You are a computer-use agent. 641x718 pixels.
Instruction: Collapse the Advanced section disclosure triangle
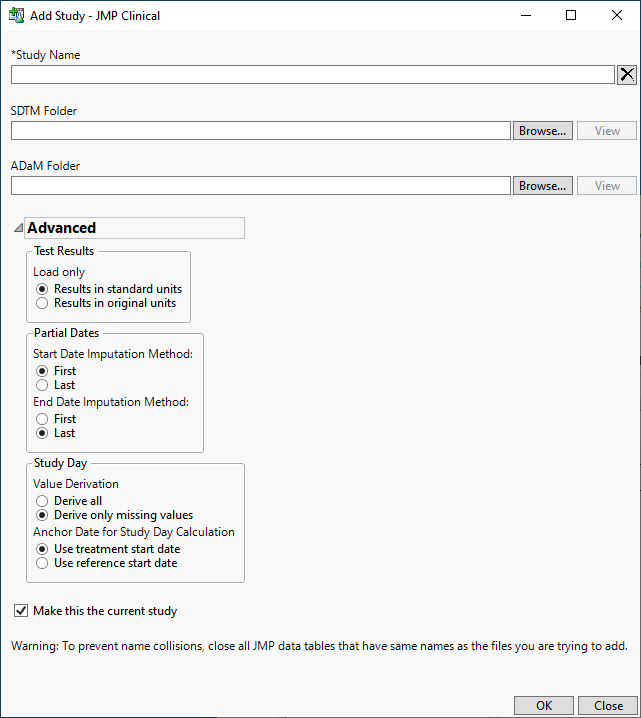click(x=19, y=229)
